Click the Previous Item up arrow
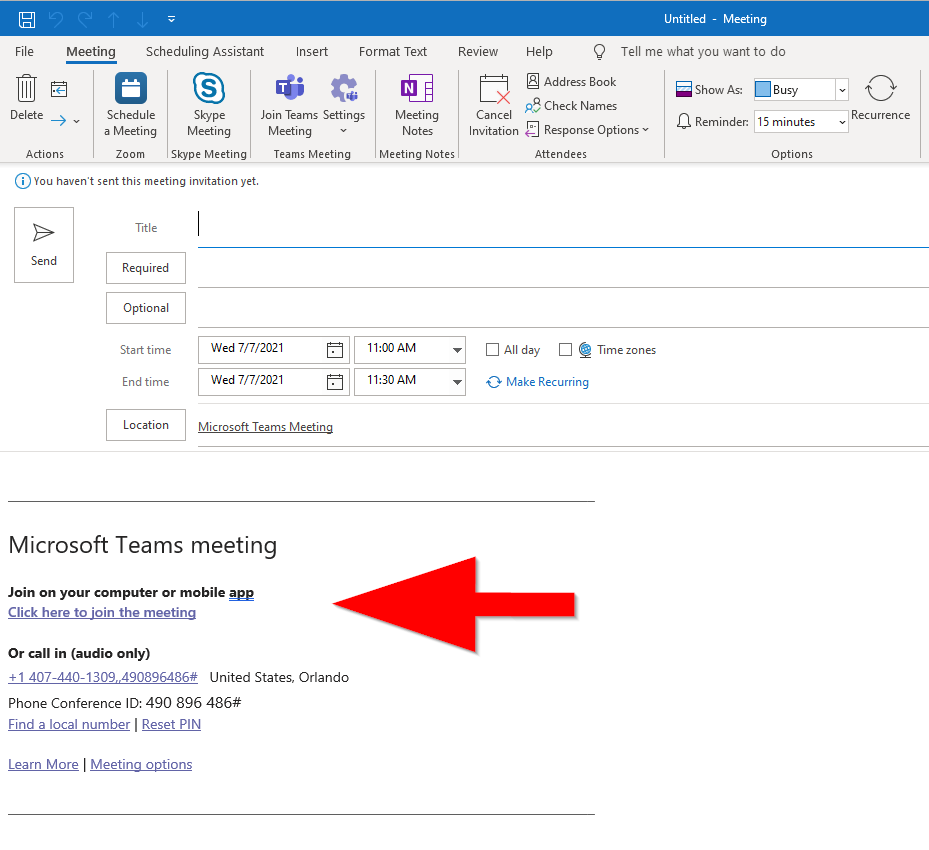 pyautogui.click(x=114, y=20)
